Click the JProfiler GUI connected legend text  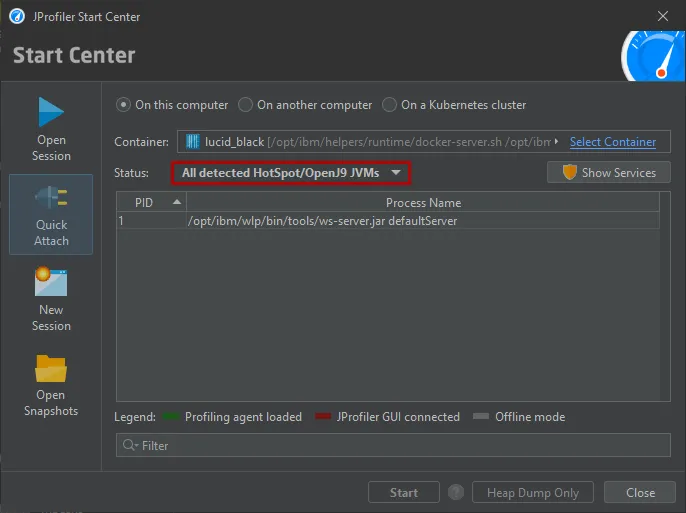(398, 417)
